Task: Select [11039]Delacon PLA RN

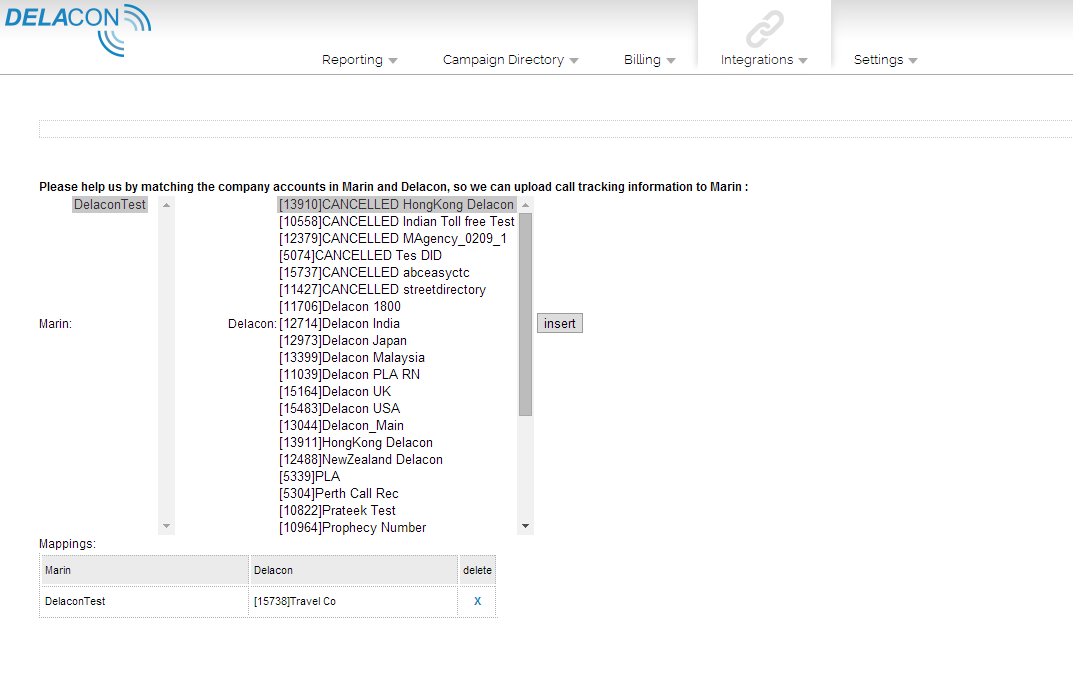Action: point(397,374)
